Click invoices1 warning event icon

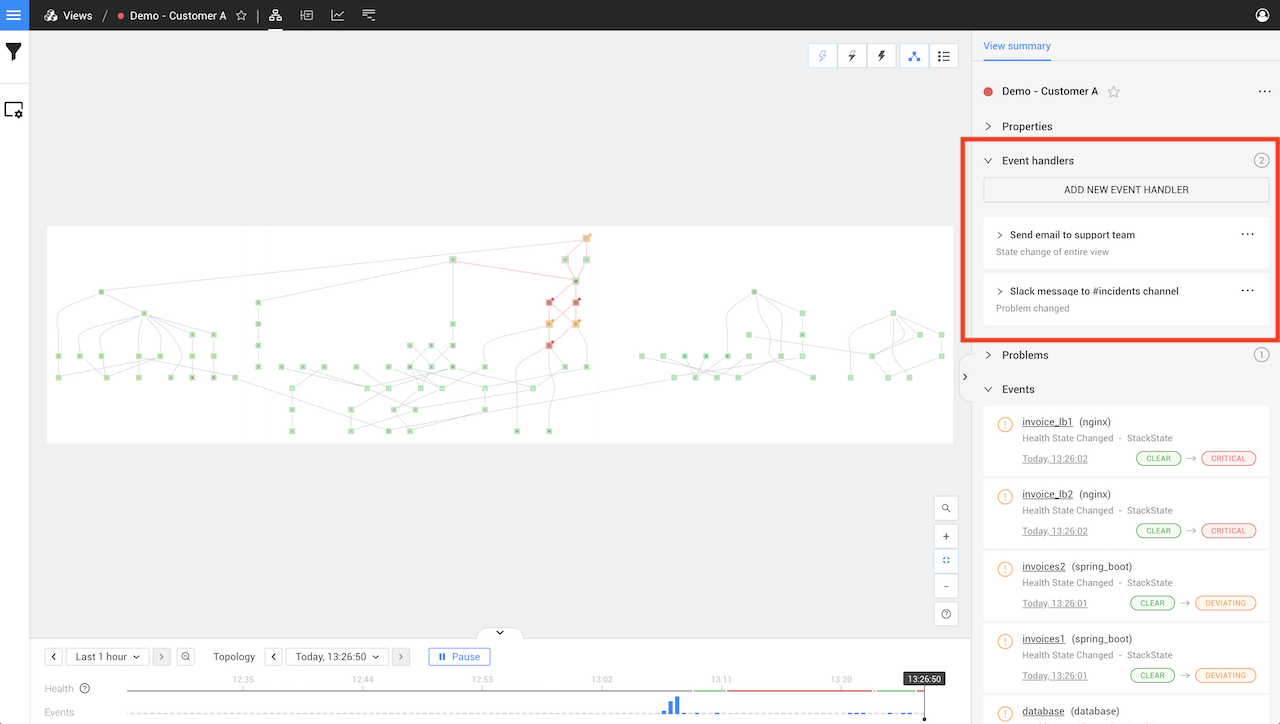[1005, 641]
